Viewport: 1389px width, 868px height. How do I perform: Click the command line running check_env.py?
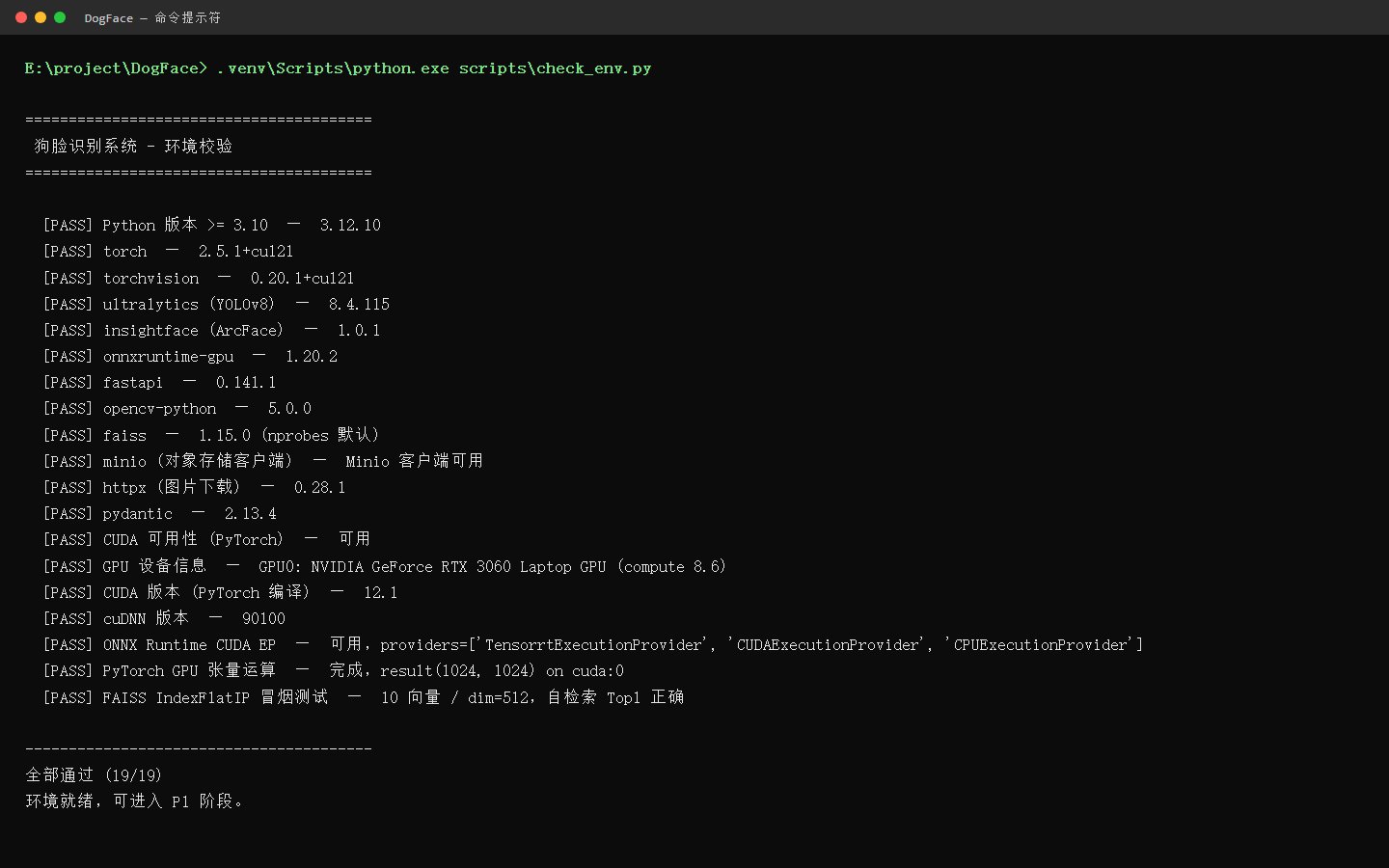tap(338, 68)
